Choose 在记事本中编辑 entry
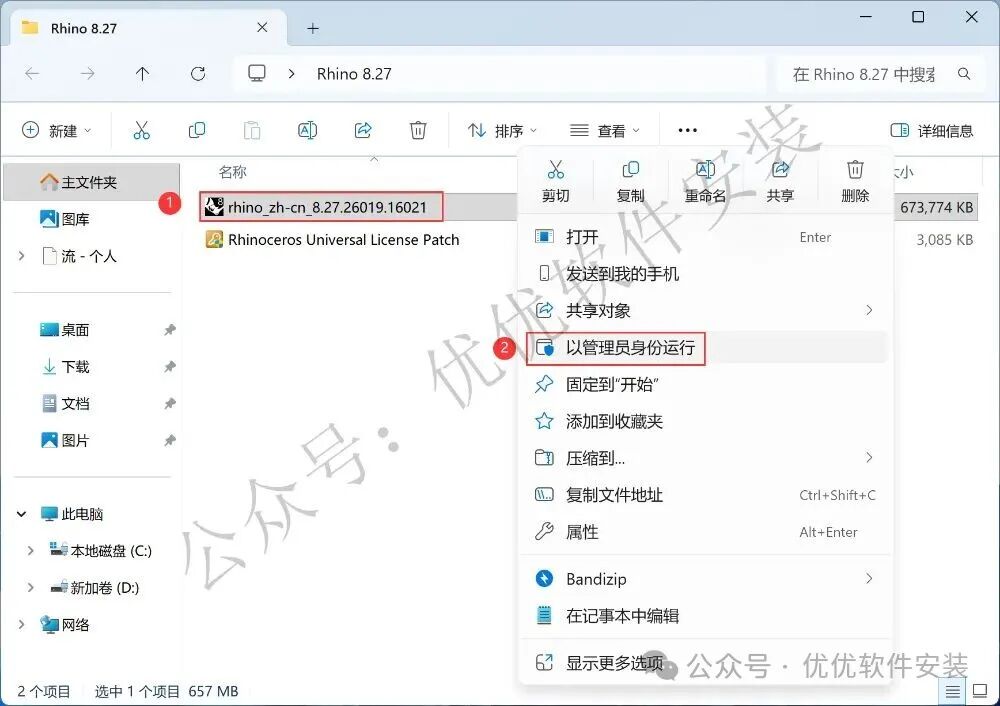The height and width of the screenshot is (706, 1000). (706, 615)
